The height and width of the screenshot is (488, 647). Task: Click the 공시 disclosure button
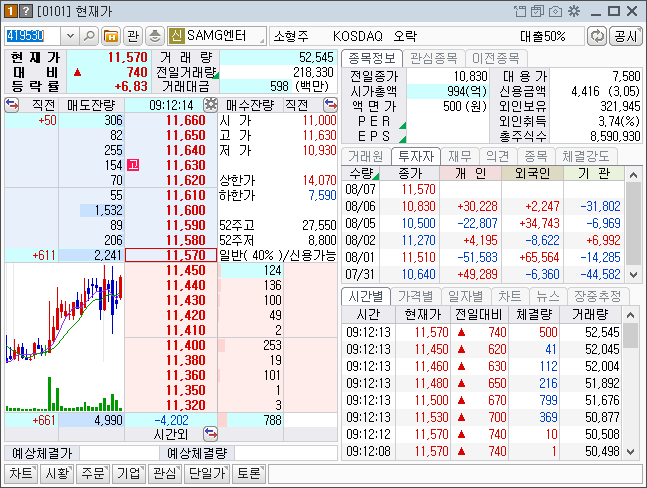(625, 36)
